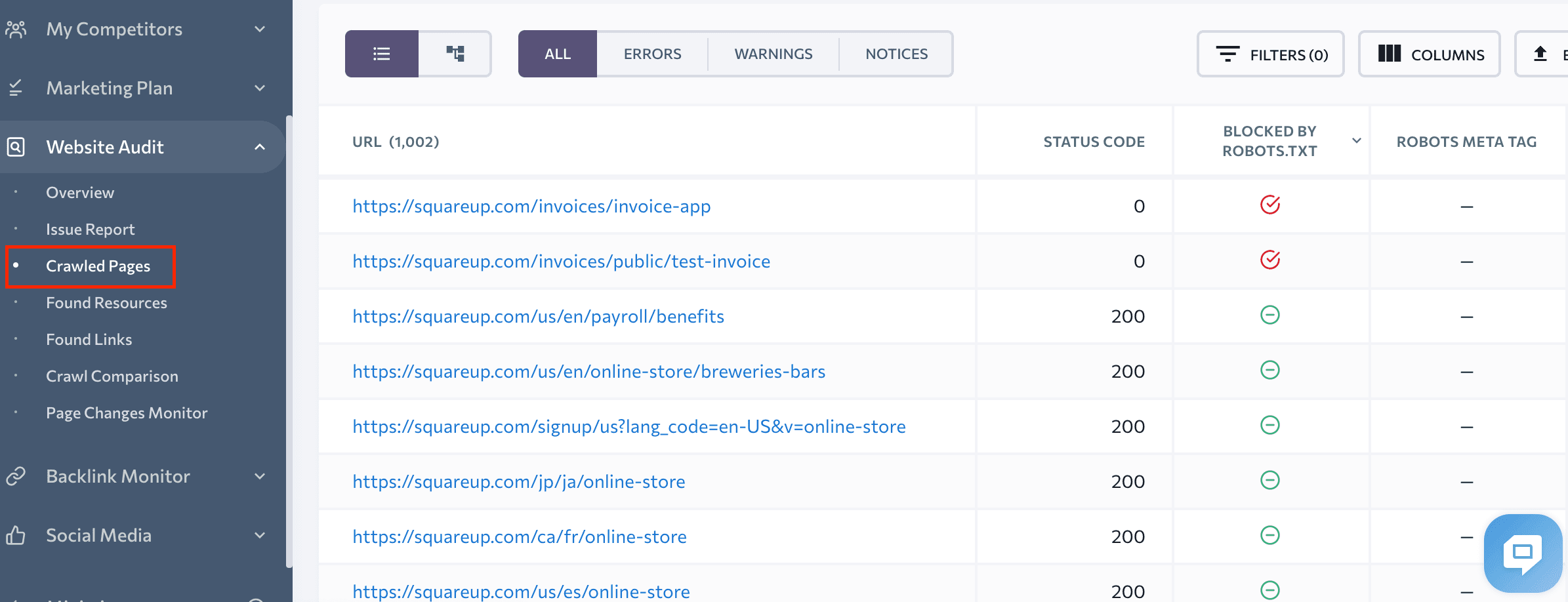
Task: Click the sidebar vertical scrollbar
Action: pos(289,341)
